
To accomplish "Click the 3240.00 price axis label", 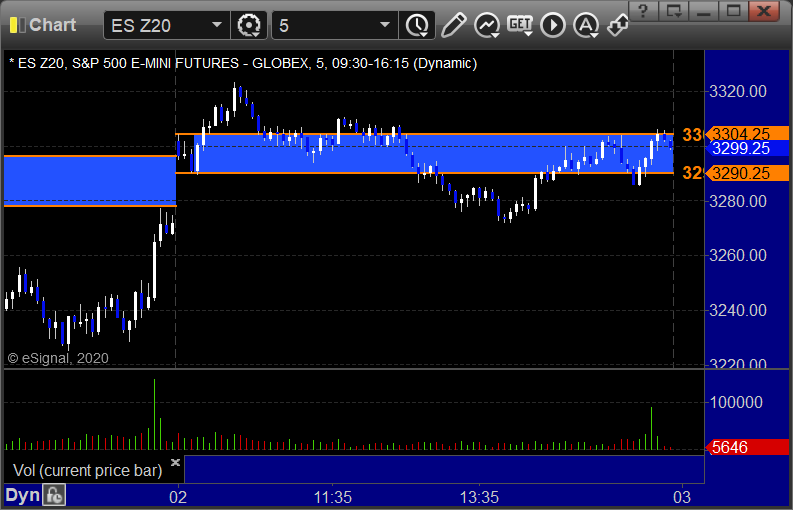I will (x=738, y=310).
